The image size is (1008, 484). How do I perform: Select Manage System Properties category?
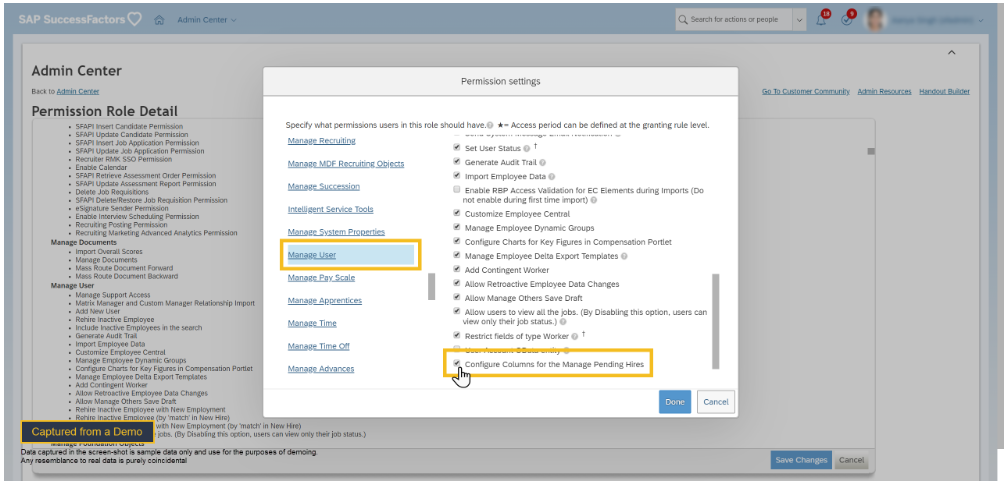(x=336, y=232)
